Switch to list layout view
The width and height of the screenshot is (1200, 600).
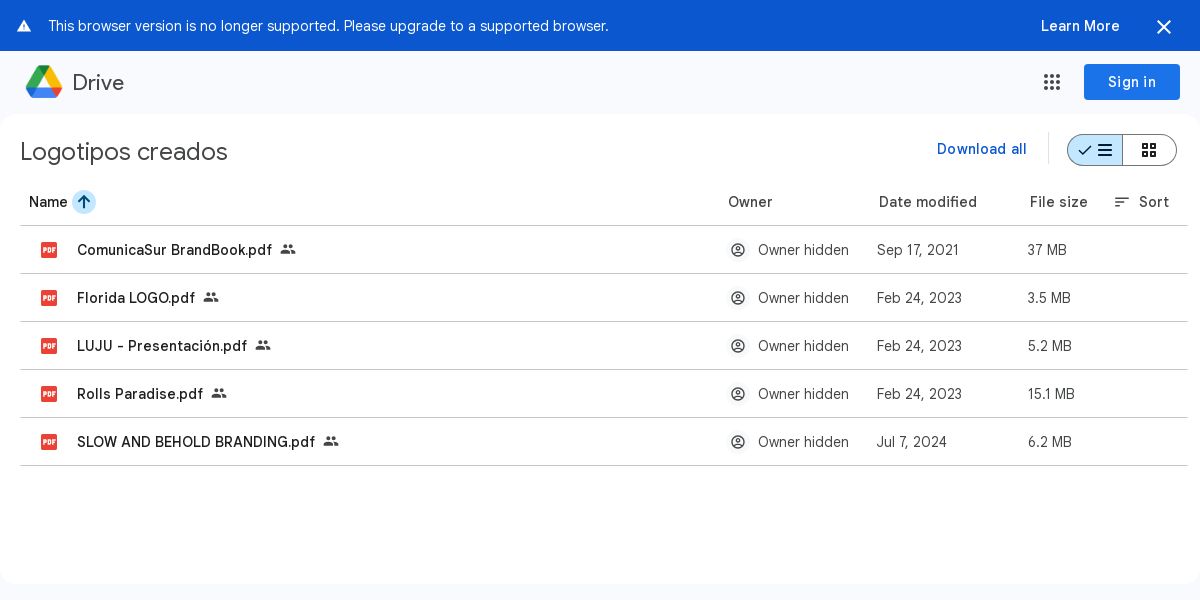pyautogui.click(x=1095, y=150)
